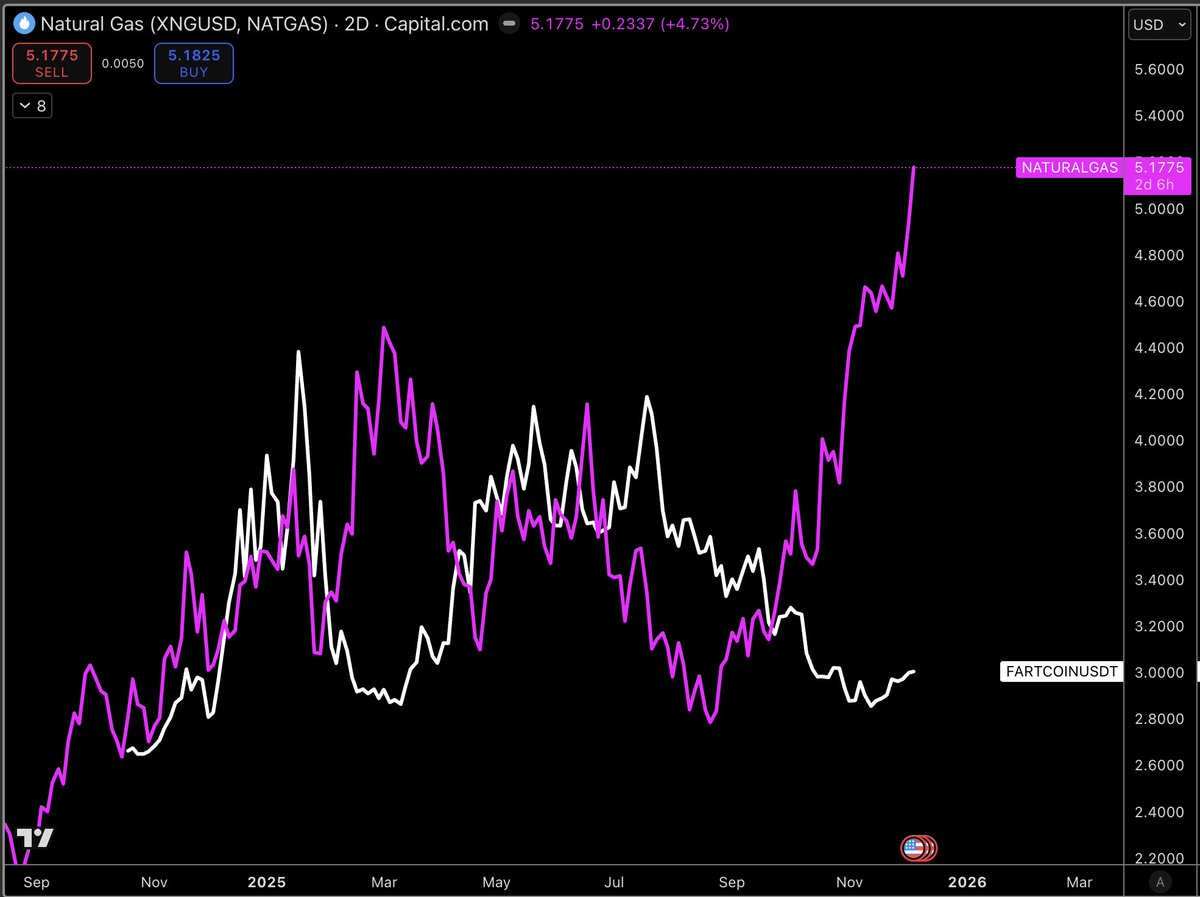Image resolution: width=1200 pixels, height=897 pixels.
Task: Click the market status indicator beside Capital.com
Action: (x=509, y=23)
